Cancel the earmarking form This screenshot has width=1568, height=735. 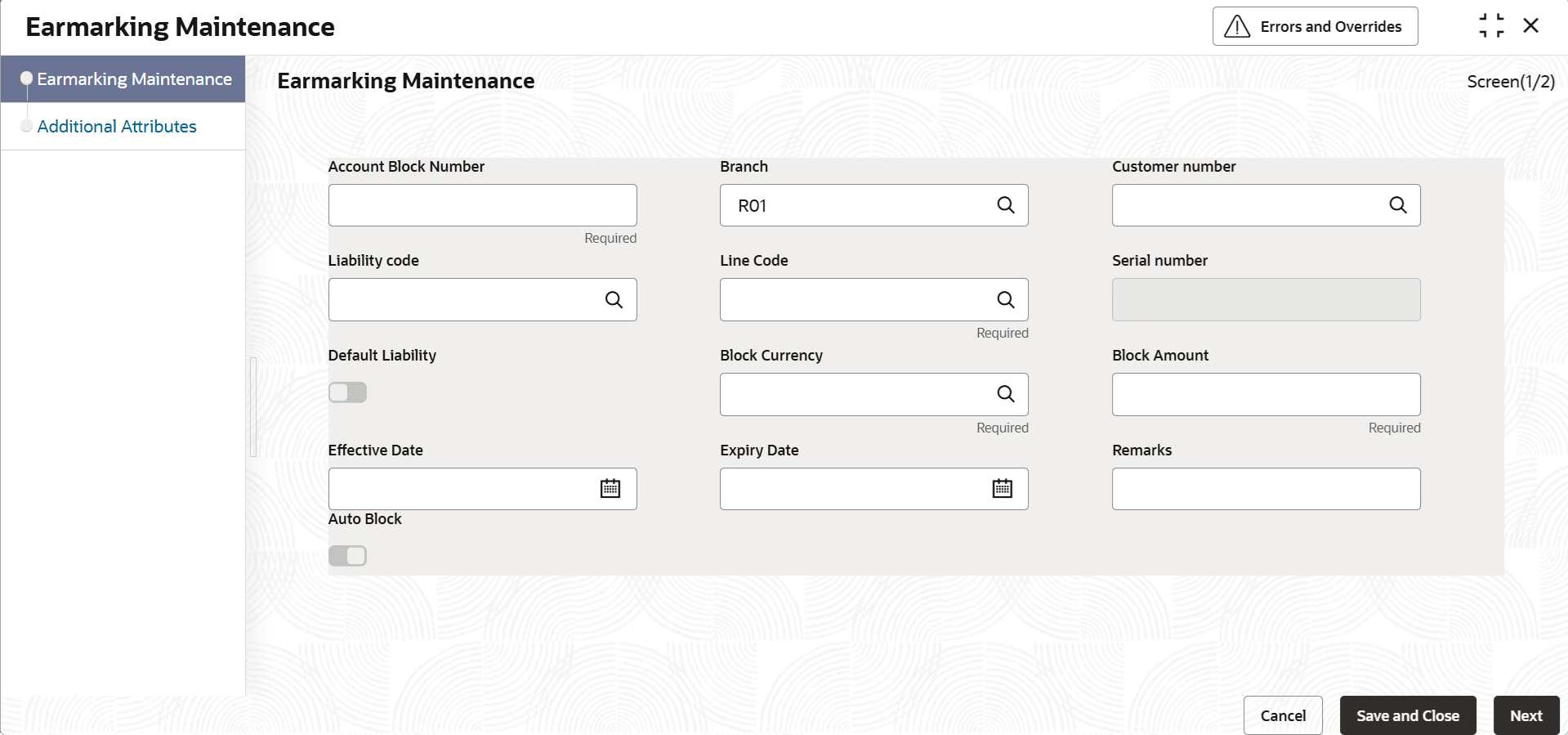pos(1283,715)
